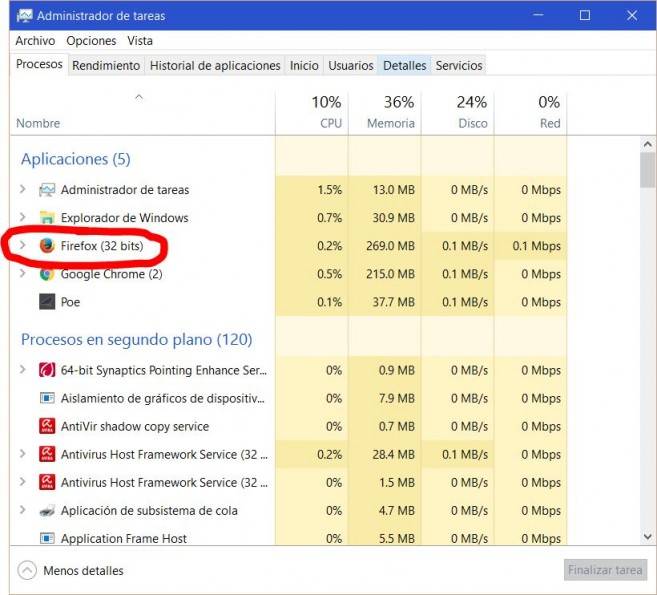Open the Servicios tab

click(x=459, y=65)
